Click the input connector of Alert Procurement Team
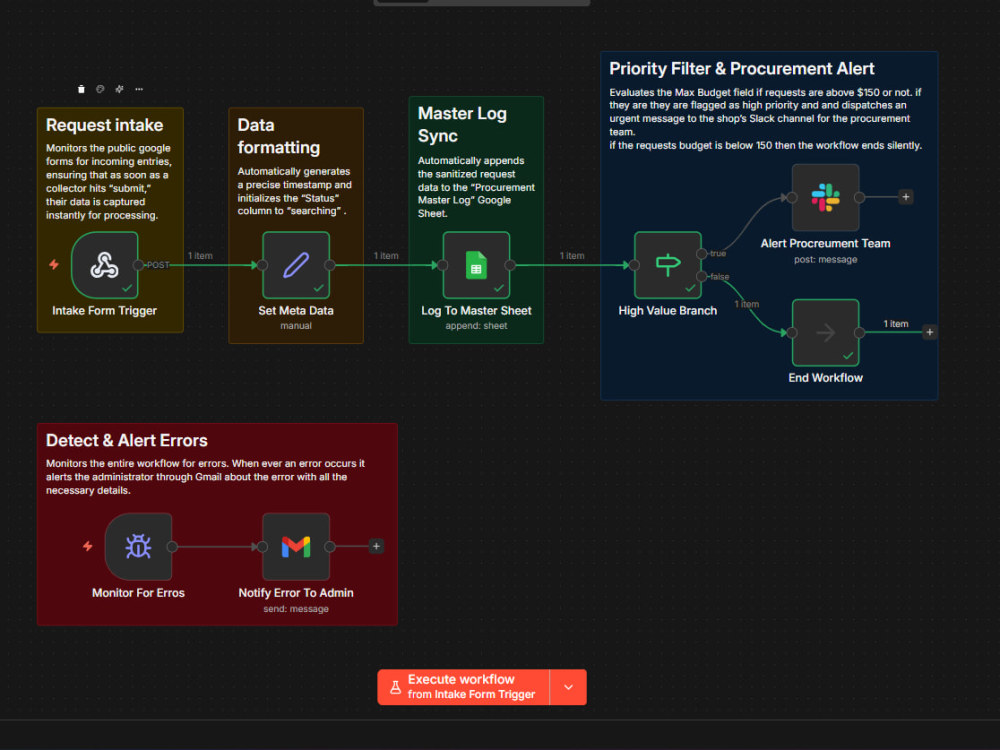The image size is (1000, 750). pyautogui.click(x=791, y=197)
